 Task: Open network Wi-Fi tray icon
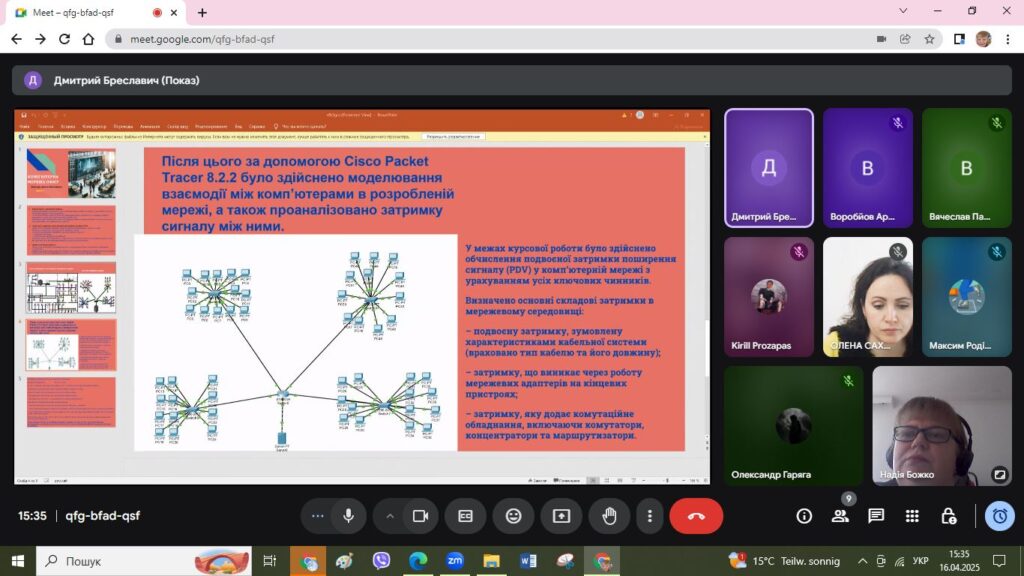(900, 561)
